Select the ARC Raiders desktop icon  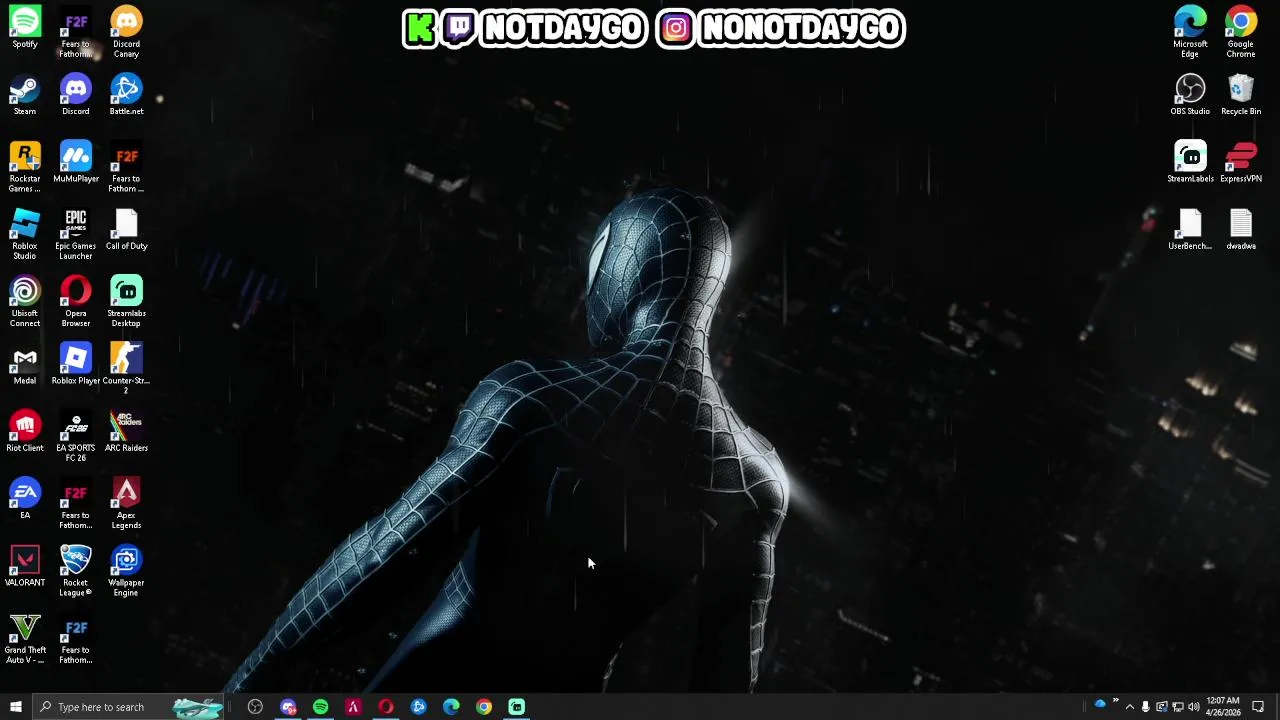click(x=126, y=431)
